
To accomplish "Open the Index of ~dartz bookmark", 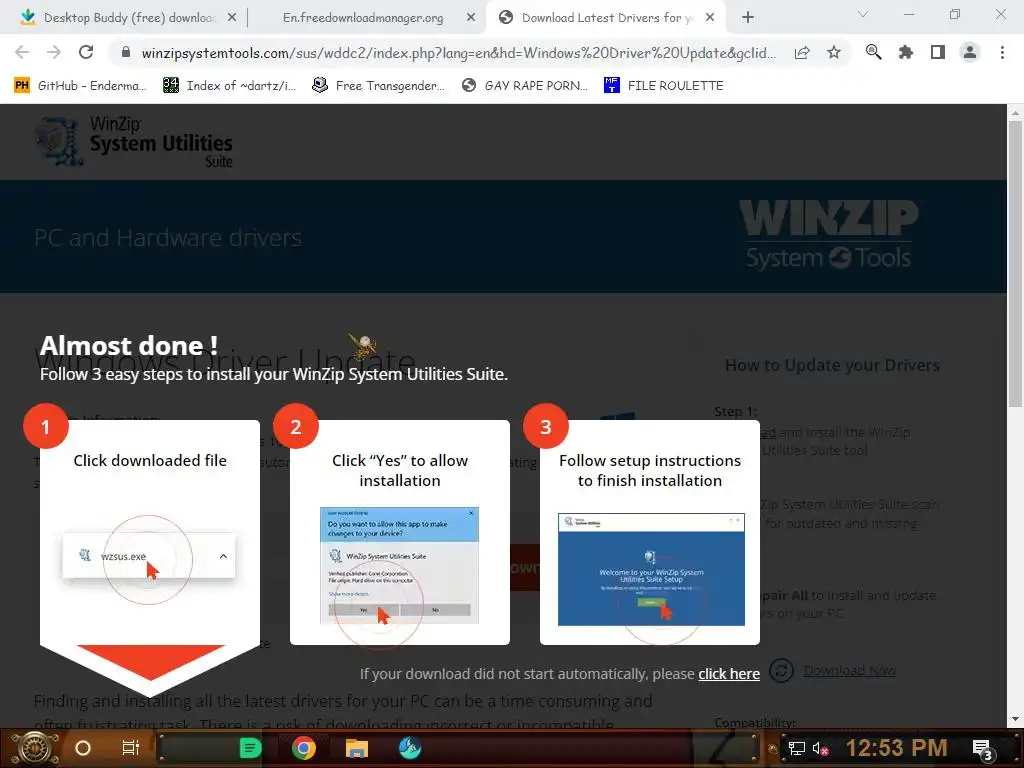I will coord(229,86).
